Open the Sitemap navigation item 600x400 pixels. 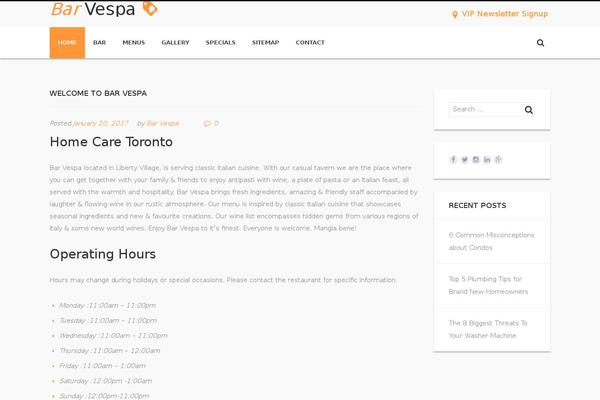tap(265, 42)
